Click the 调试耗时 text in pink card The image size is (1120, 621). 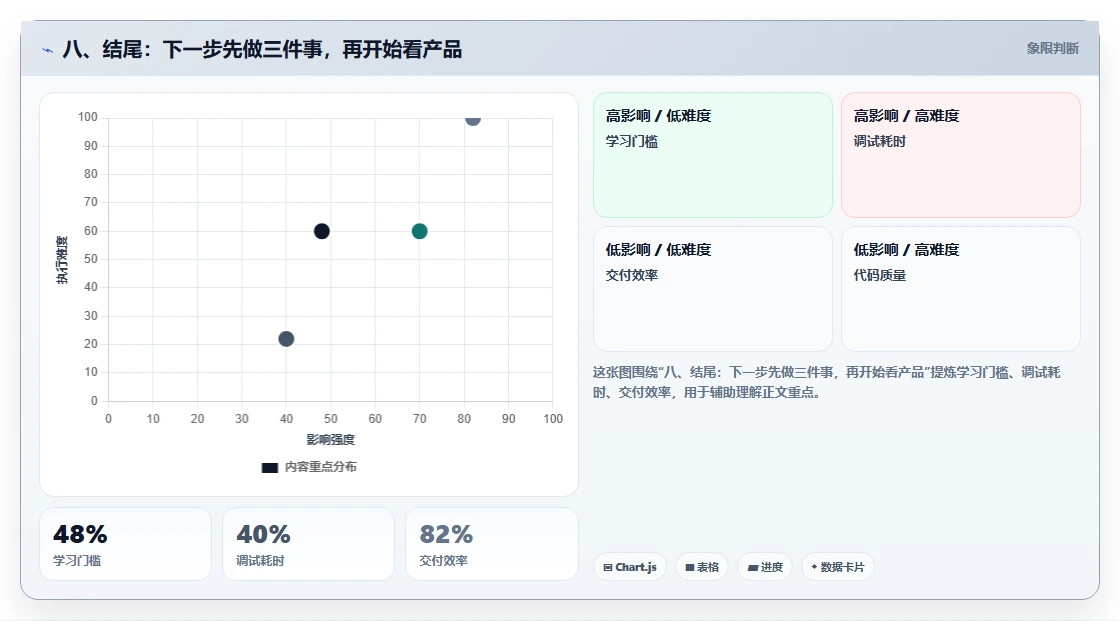(x=879, y=141)
